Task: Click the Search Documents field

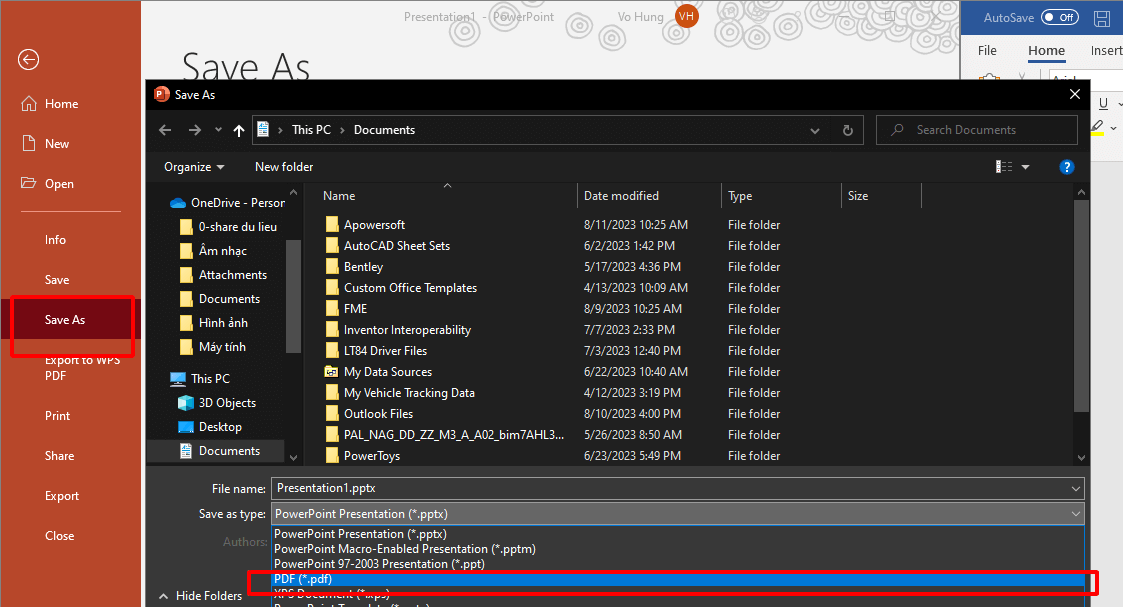Action: coord(976,130)
